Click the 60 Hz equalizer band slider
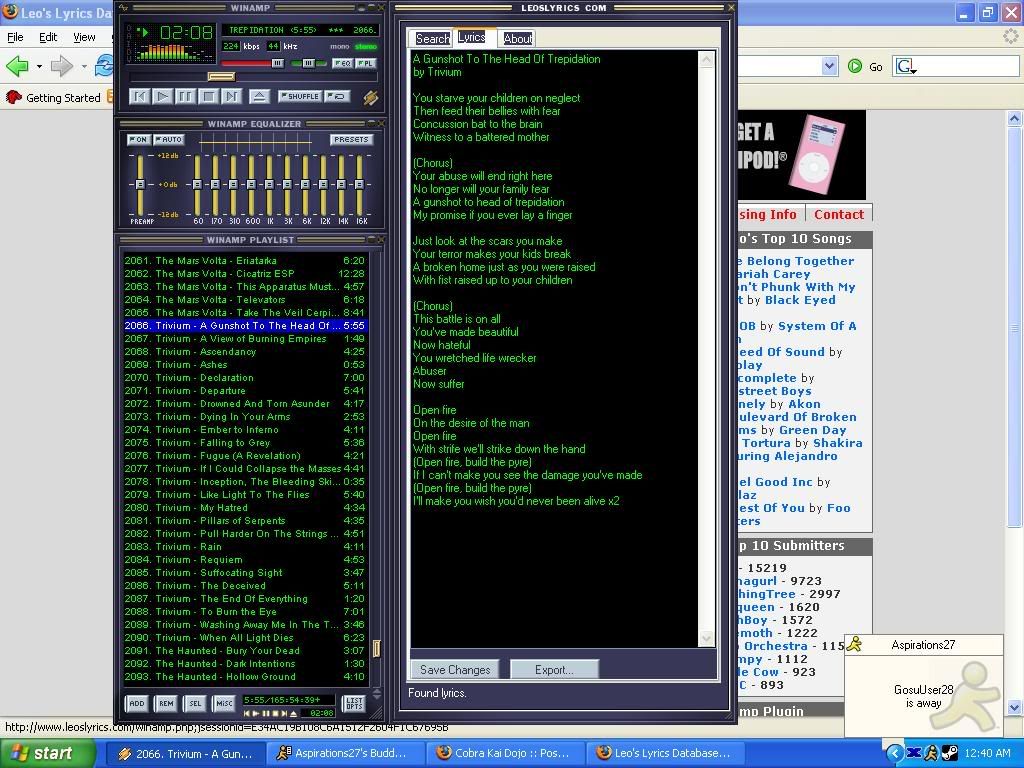 (x=197, y=185)
